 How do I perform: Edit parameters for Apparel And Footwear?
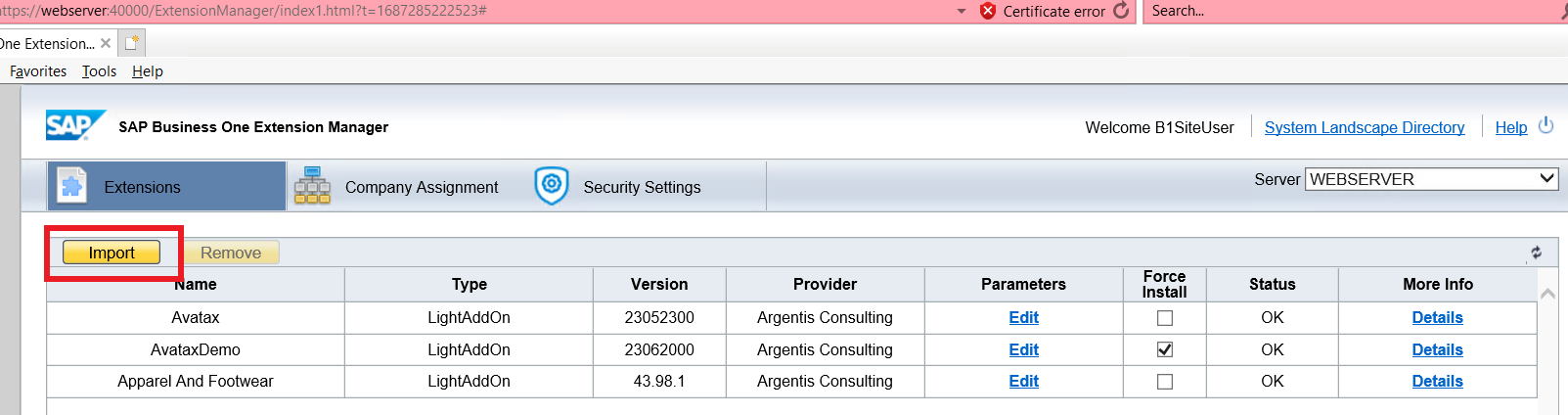(1023, 381)
